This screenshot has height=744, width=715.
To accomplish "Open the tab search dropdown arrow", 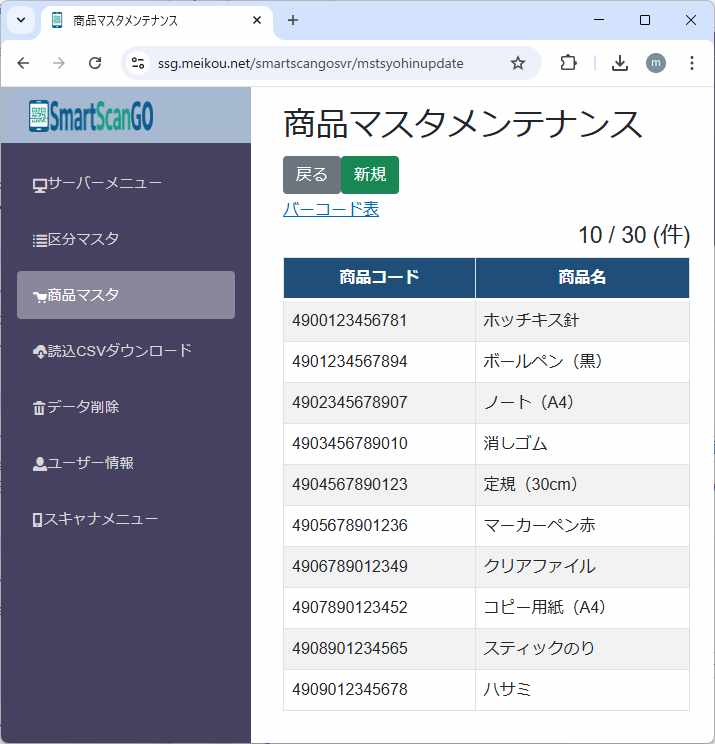I will pos(21,20).
